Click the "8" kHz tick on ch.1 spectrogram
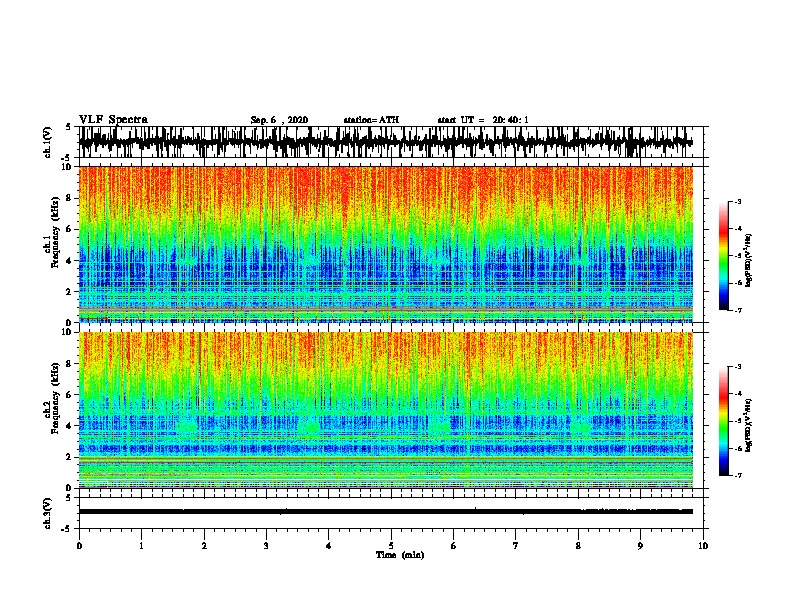 [69, 198]
